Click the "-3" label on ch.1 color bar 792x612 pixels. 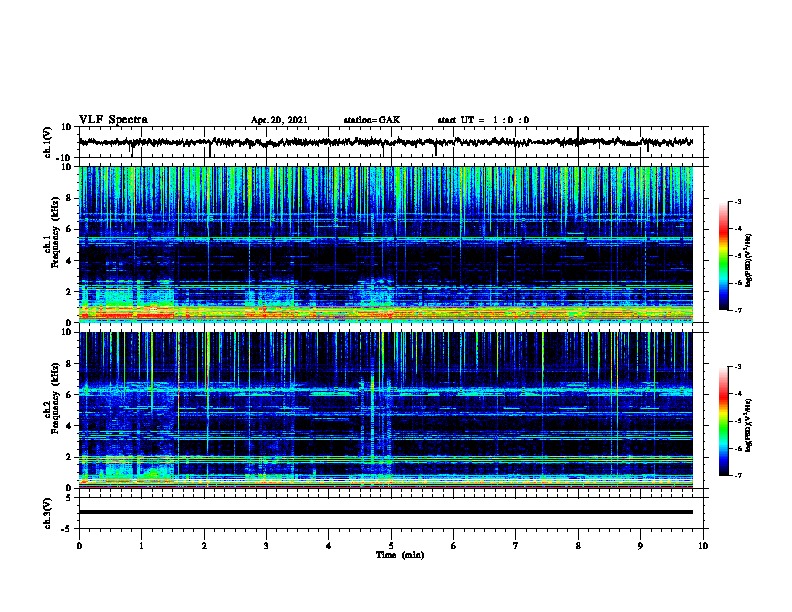(737, 202)
